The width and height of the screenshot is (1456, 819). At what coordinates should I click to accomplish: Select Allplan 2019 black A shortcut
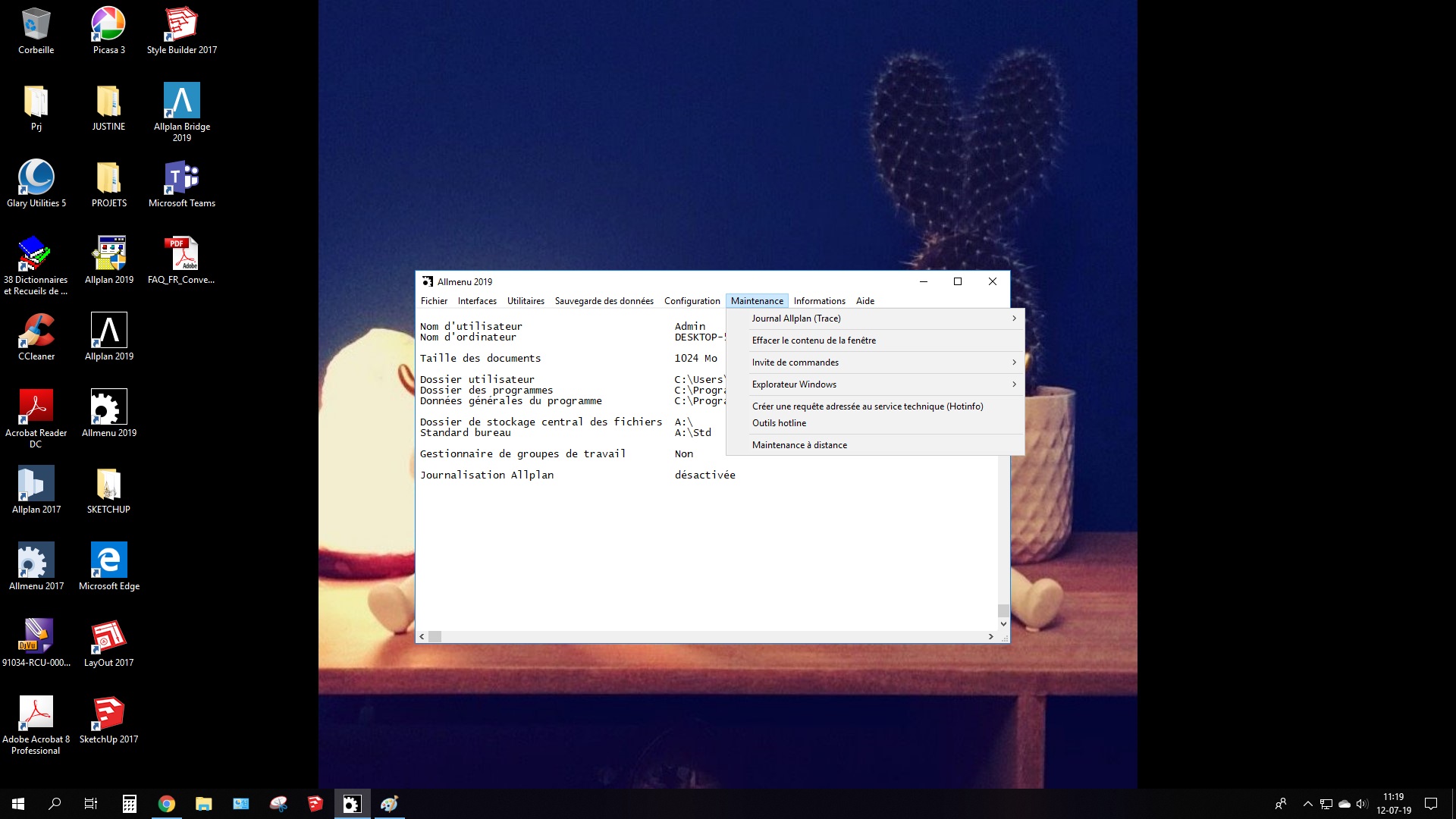tap(108, 337)
